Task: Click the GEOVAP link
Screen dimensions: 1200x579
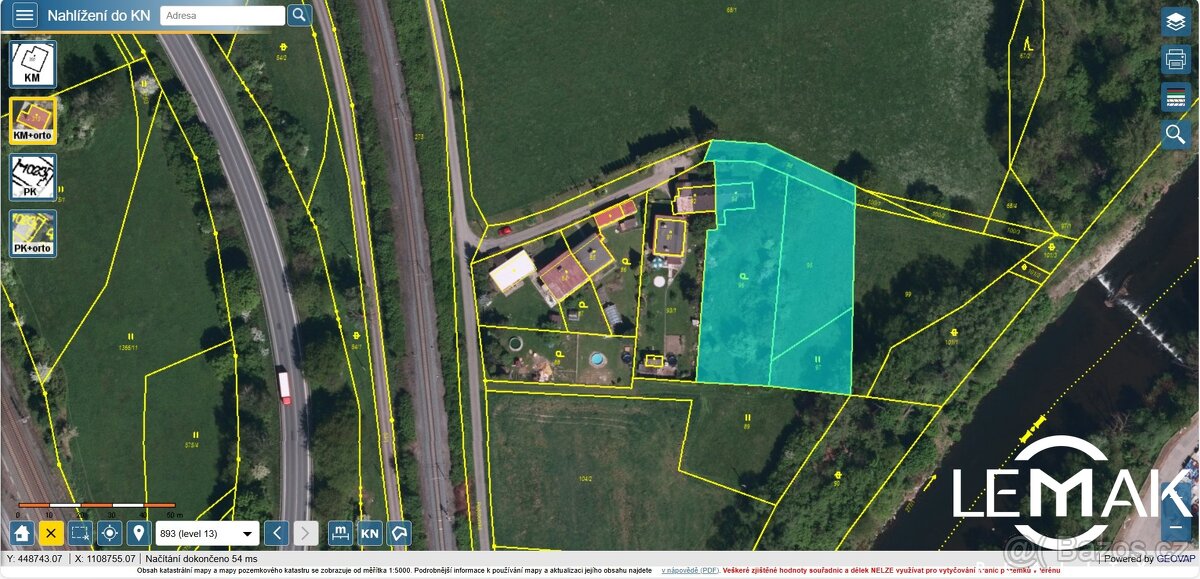Action: pyautogui.click(x=1175, y=558)
